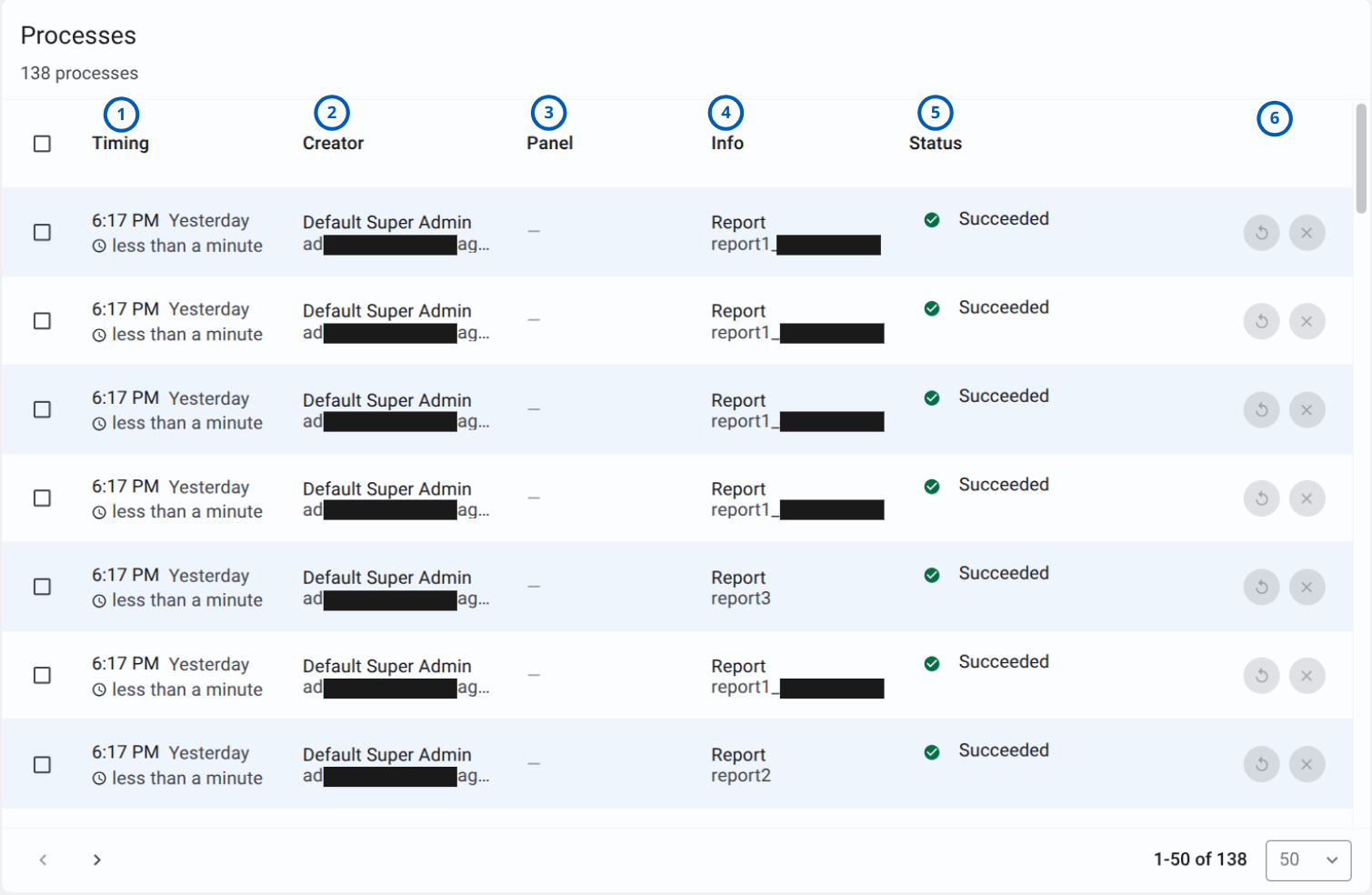Click the Info column header
Image resolution: width=1372 pixels, height=895 pixels.
click(x=727, y=143)
